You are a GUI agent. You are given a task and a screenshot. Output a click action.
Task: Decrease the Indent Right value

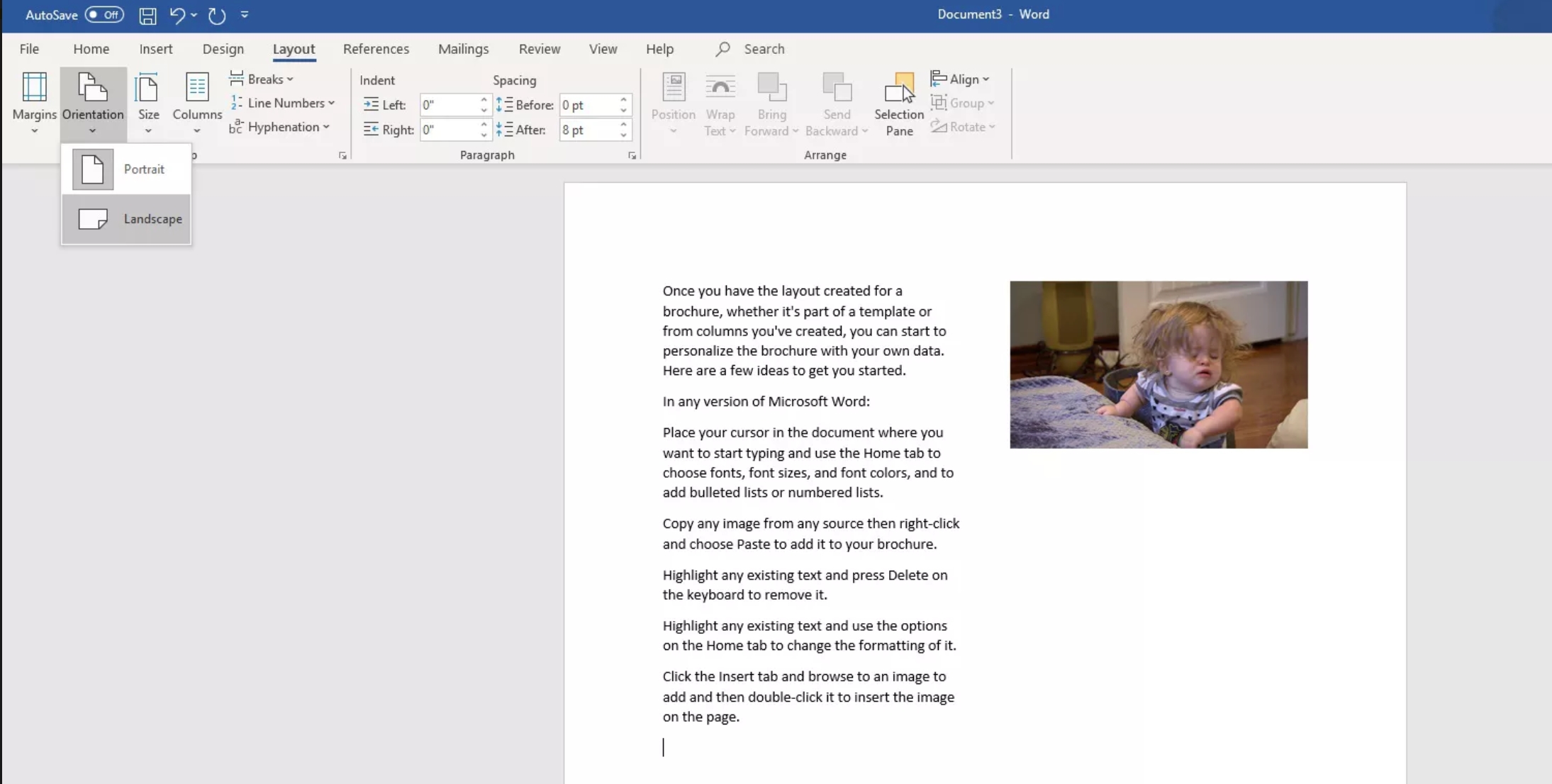(484, 135)
